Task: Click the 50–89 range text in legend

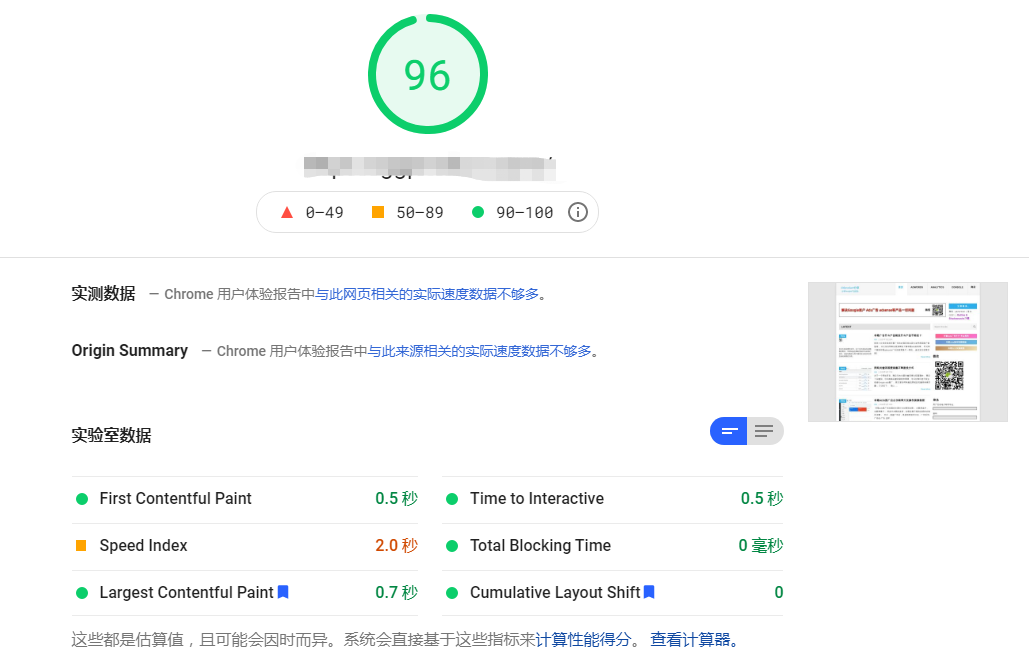Action: click(420, 213)
